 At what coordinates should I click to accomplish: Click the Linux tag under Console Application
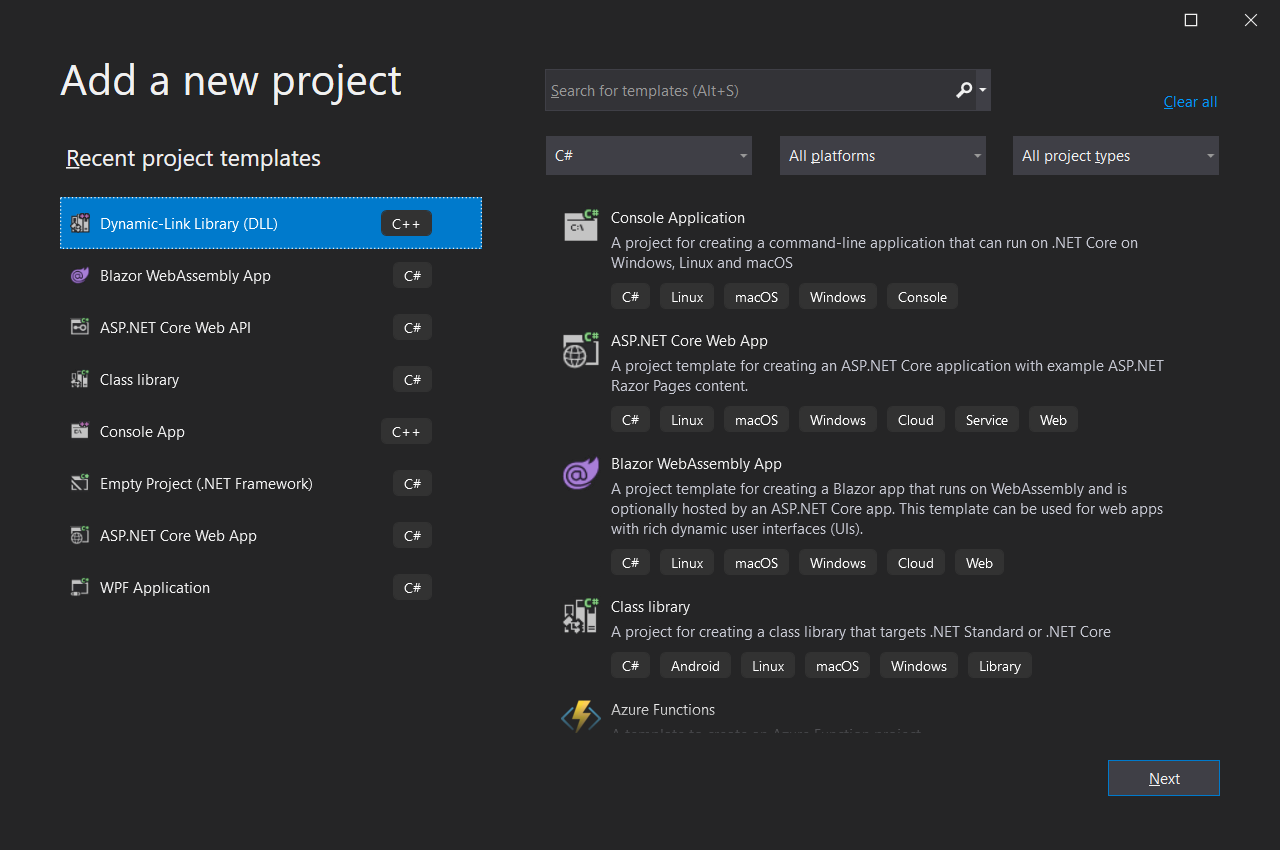click(687, 297)
